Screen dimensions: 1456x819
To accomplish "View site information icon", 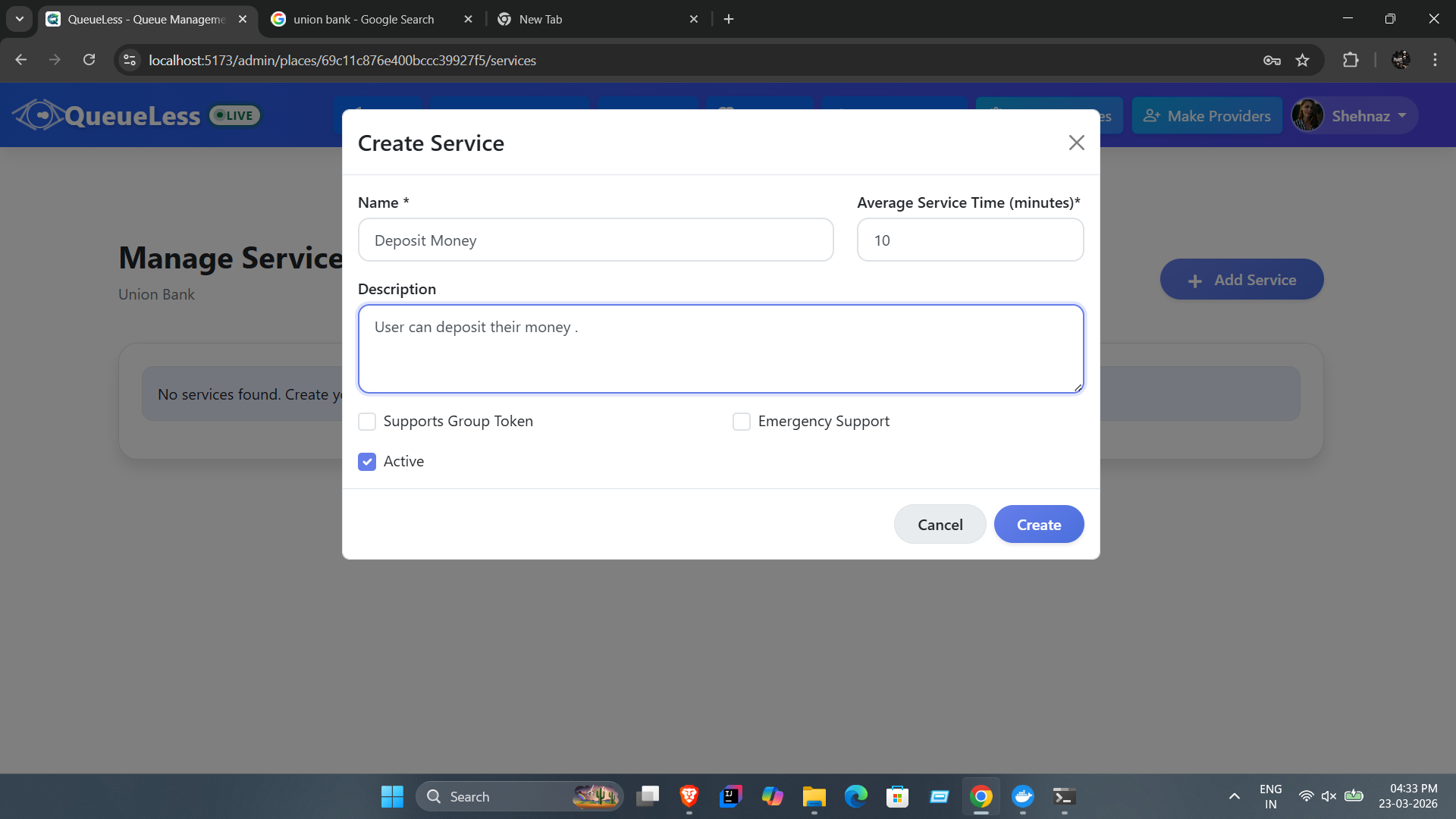I will point(130,60).
